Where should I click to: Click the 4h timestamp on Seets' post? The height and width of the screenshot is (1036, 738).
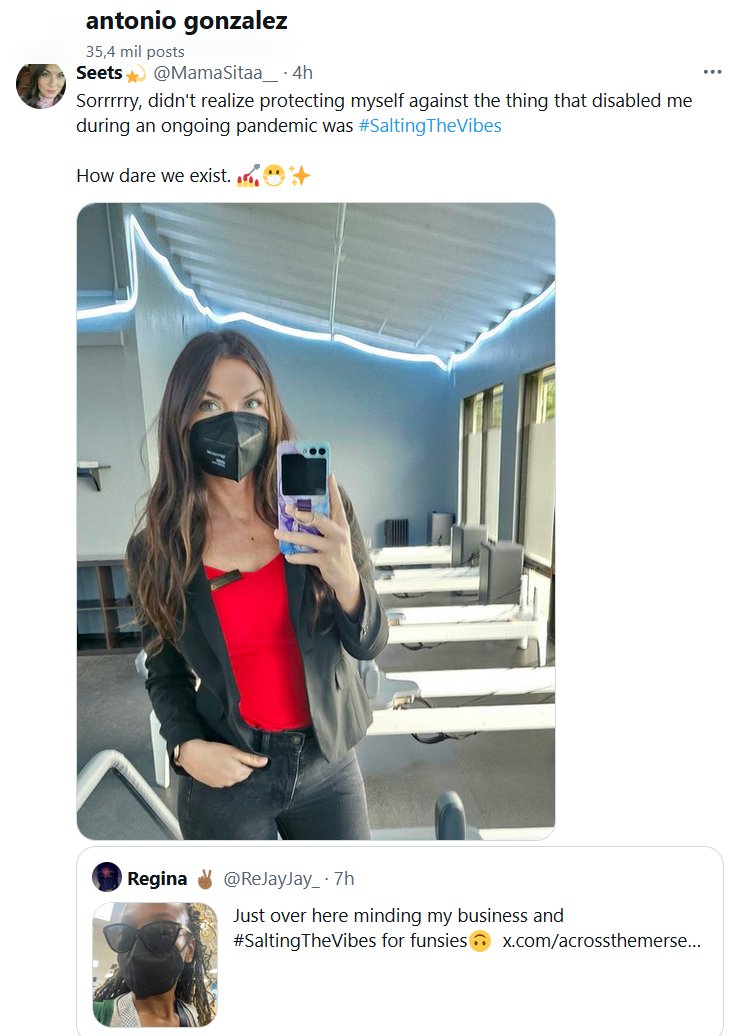(x=303, y=73)
